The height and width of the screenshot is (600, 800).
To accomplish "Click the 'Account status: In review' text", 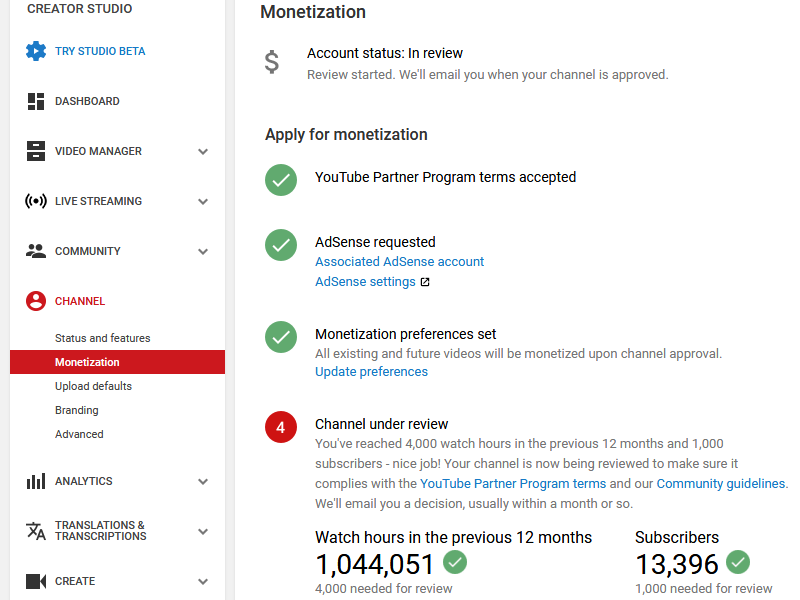I will pyautogui.click(x=385, y=53).
